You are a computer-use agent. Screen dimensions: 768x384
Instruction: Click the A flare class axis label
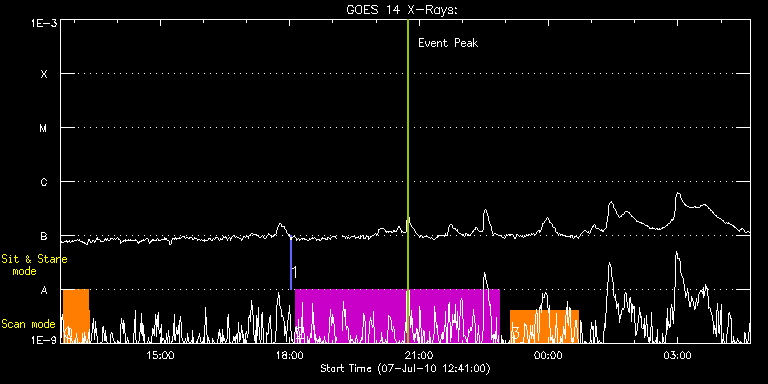[x=44, y=290]
